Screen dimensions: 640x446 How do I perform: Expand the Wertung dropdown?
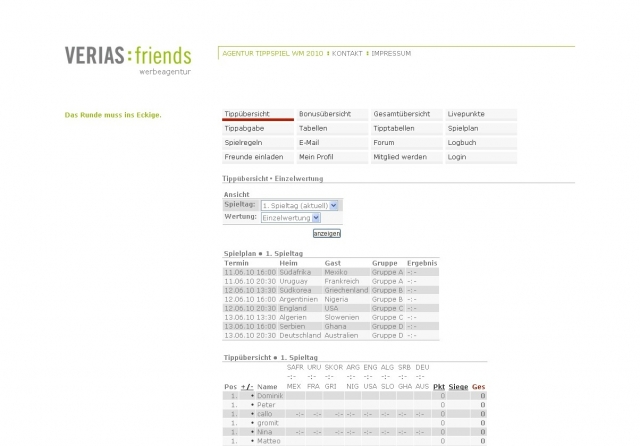coord(291,216)
